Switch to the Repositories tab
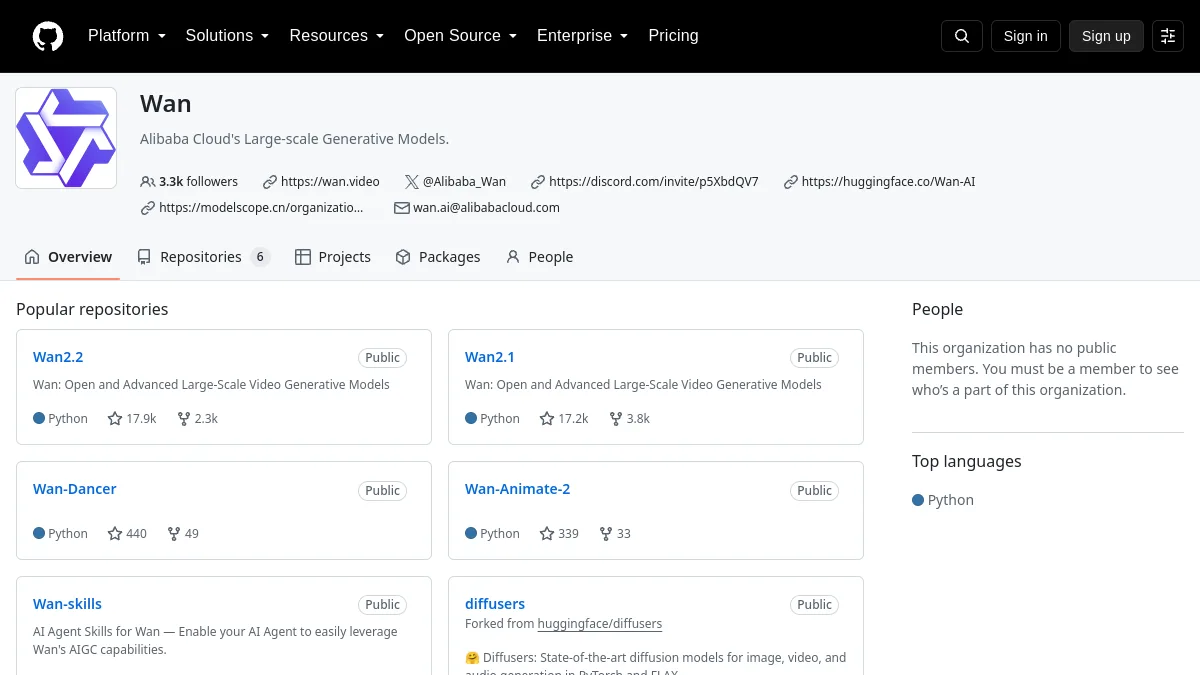Viewport: 1200px width, 675px height. (x=203, y=257)
